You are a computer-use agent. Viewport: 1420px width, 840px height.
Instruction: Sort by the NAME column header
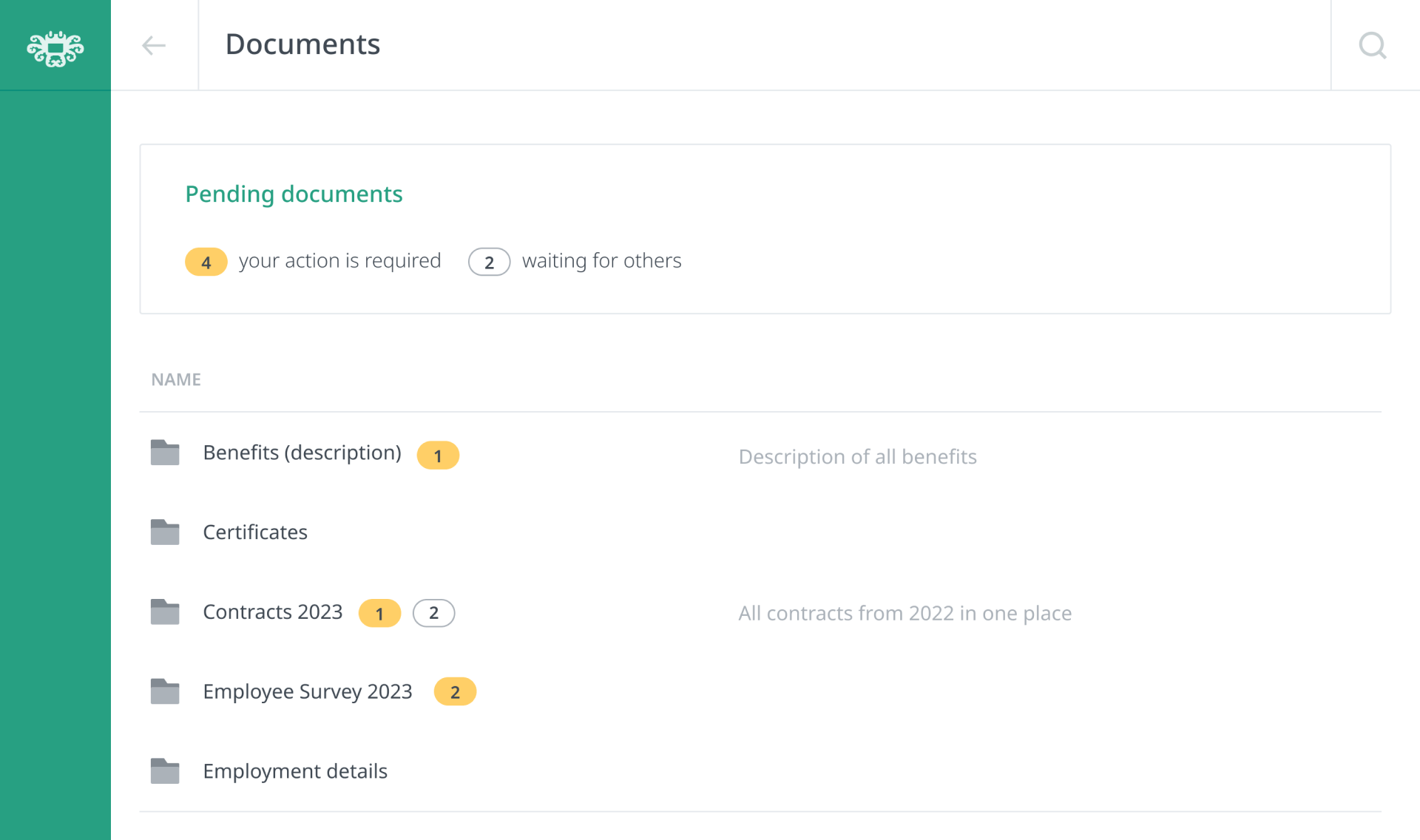pos(176,379)
